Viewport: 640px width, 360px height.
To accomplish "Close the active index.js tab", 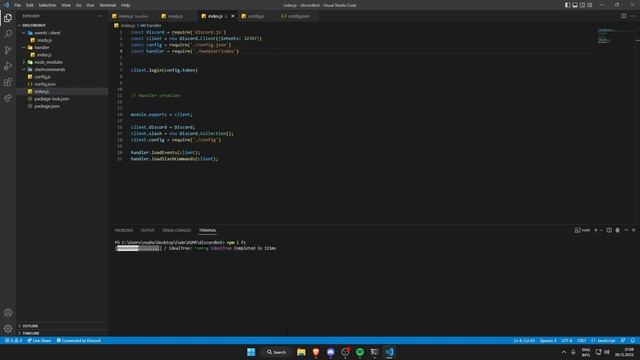I will pyautogui.click(x=233, y=16).
